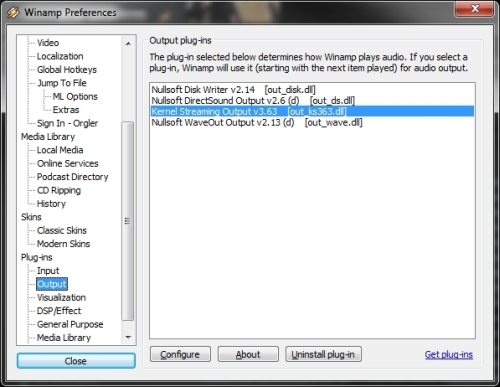Open Classic Skins settings
This screenshot has width=500, height=387.
click(x=62, y=230)
